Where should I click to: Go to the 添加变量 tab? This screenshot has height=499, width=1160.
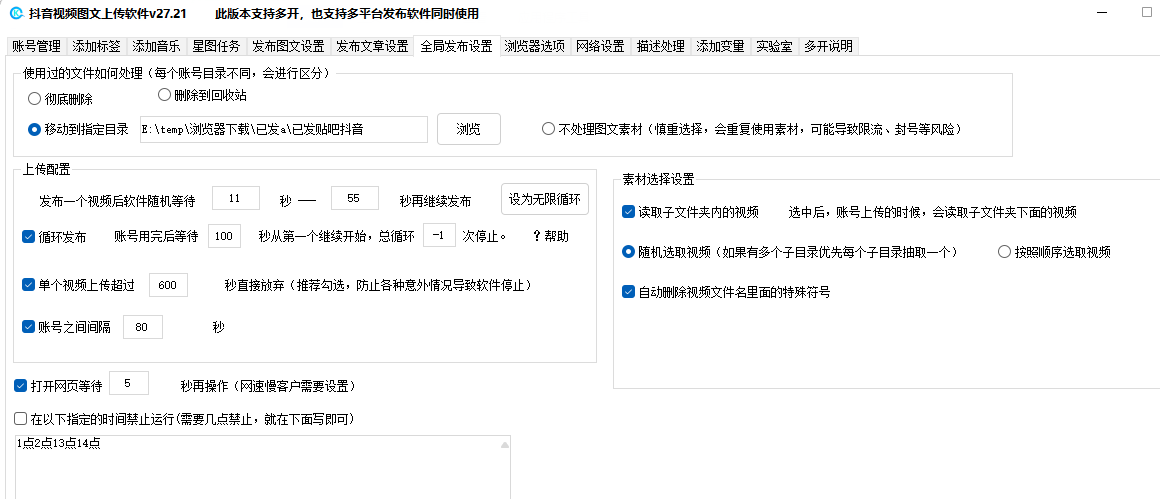coord(721,46)
